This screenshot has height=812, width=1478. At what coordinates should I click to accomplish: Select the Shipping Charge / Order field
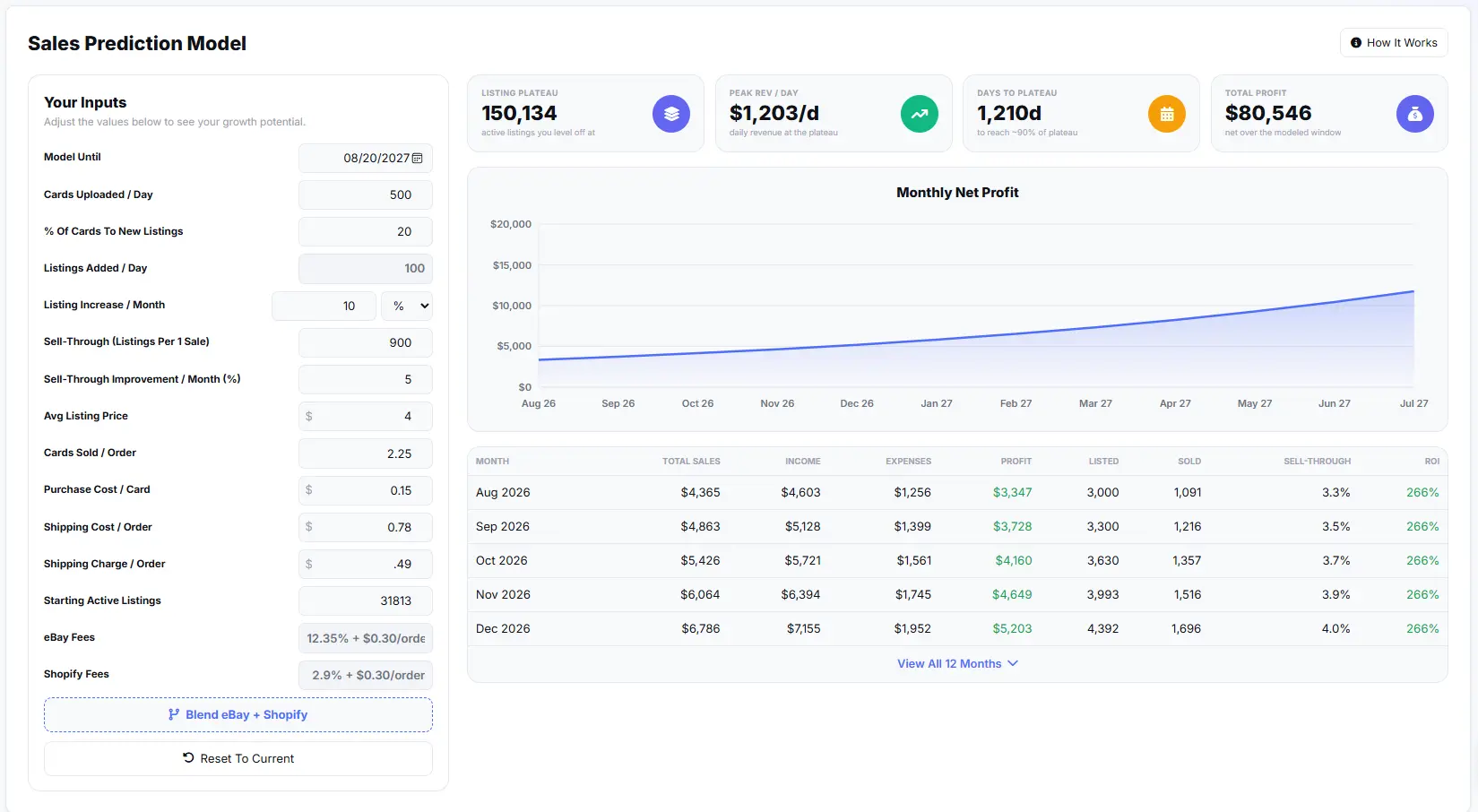[x=366, y=564]
